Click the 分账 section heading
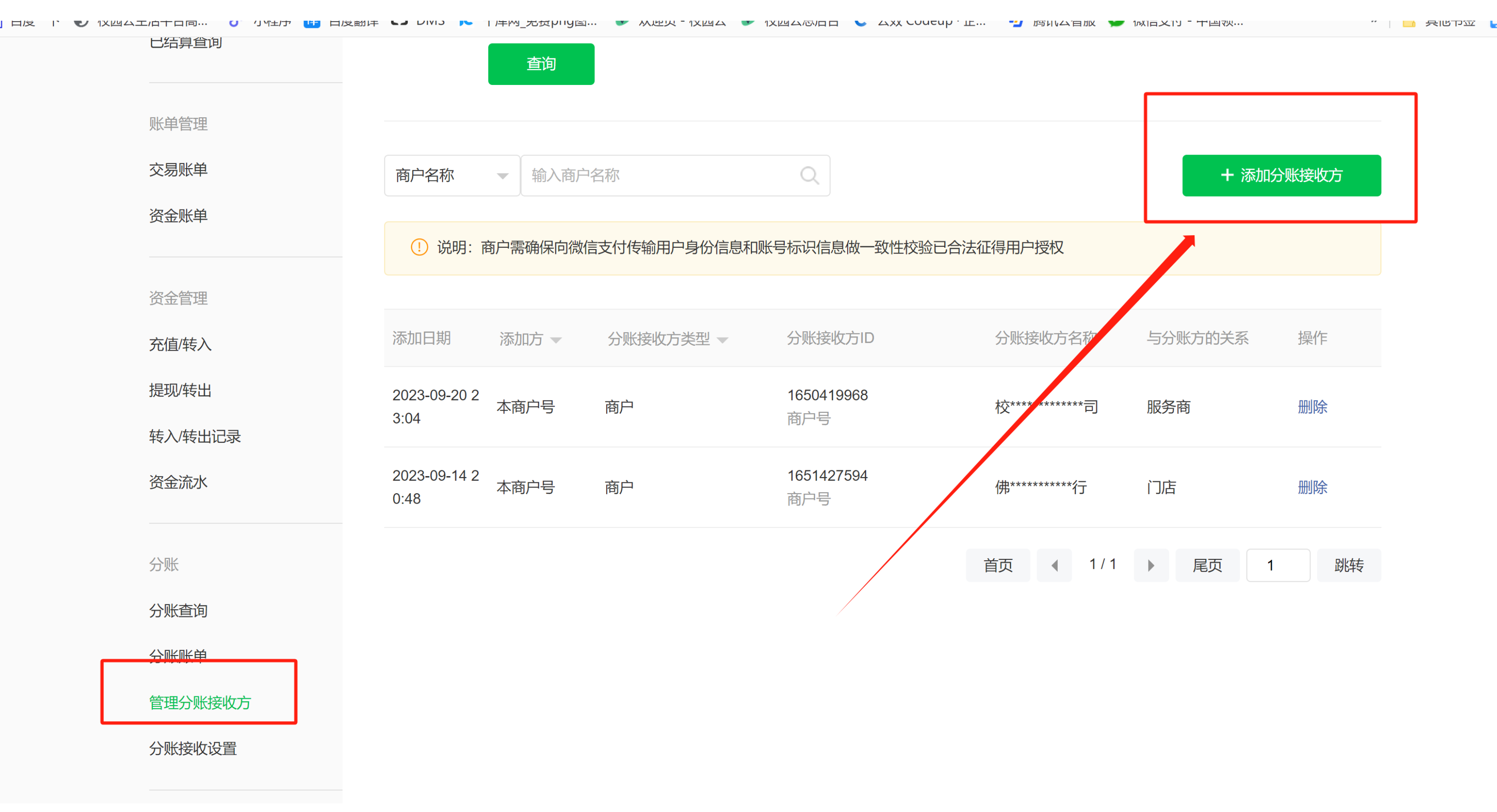The width and height of the screenshot is (1497, 812). pyautogui.click(x=163, y=565)
